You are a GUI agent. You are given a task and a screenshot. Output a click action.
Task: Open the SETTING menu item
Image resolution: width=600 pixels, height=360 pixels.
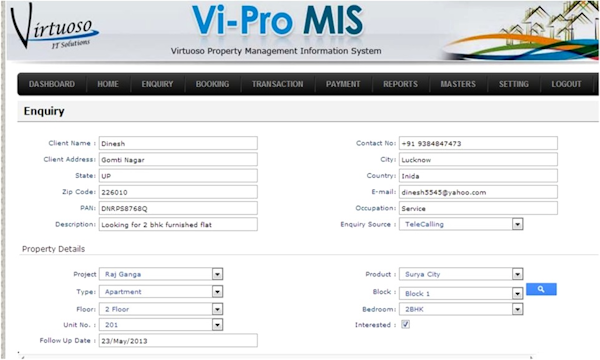pos(514,84)
